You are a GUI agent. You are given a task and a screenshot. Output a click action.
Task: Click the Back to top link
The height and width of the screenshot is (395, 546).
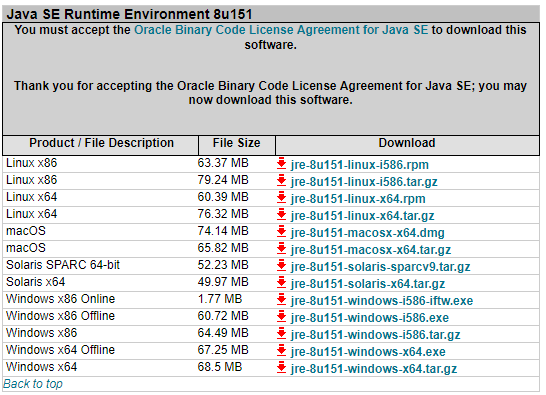[33, 384]
